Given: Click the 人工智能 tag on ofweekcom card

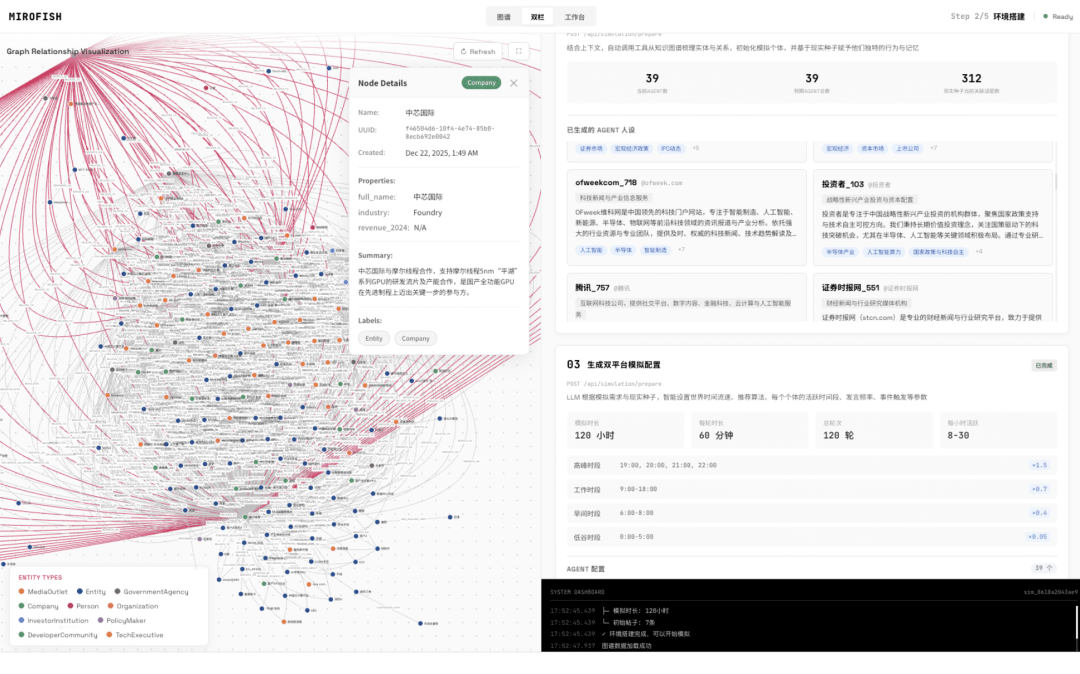Looking at the screenshot, I should coord(590,250).
